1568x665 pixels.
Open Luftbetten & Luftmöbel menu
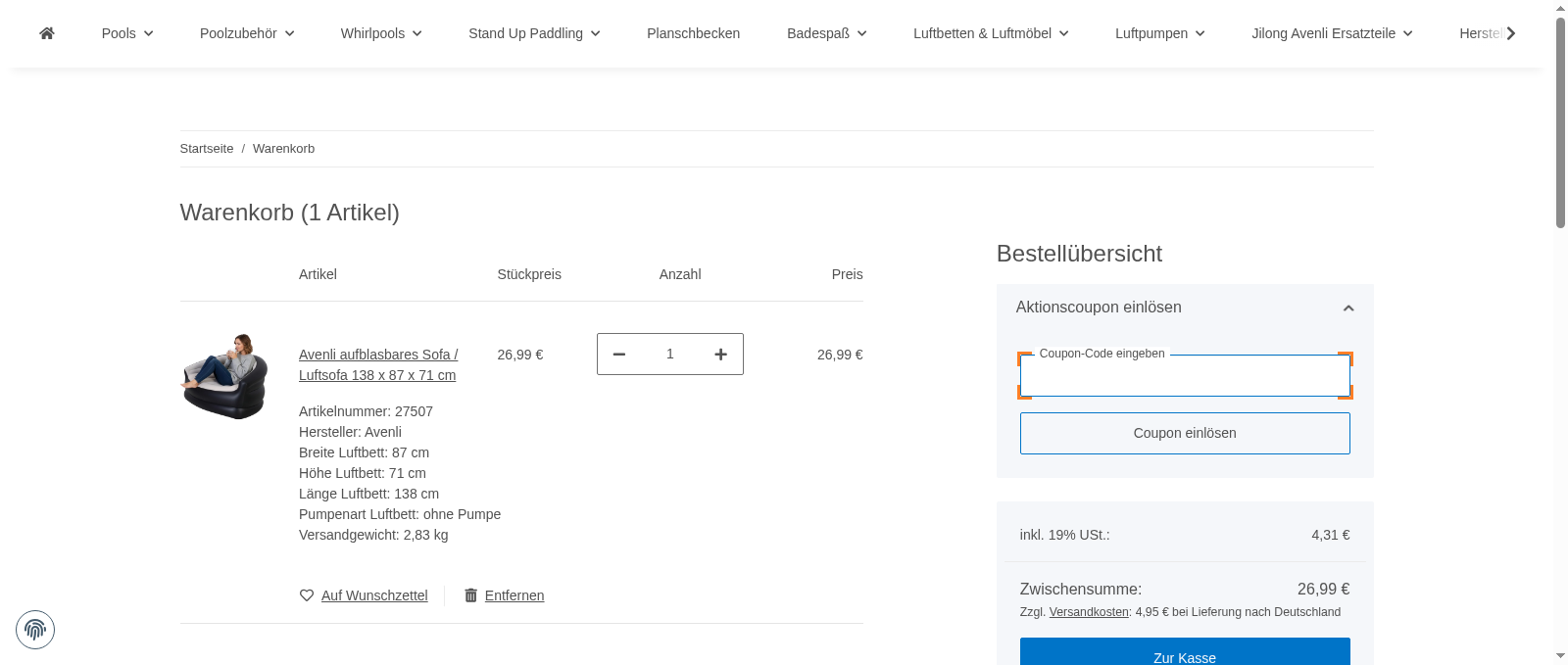click(x=991, y=33)
